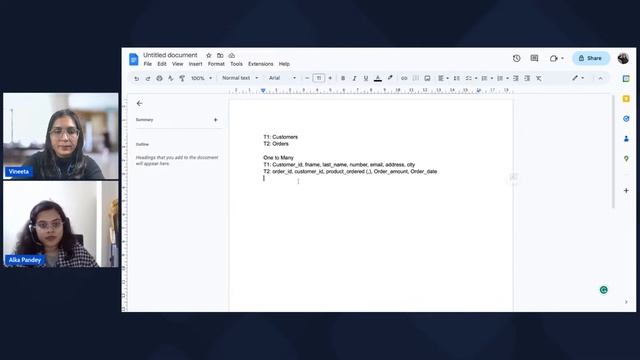Open the Arial font dropdown
640x360 pixels.
pyautogui.click(x=282, y=78)
